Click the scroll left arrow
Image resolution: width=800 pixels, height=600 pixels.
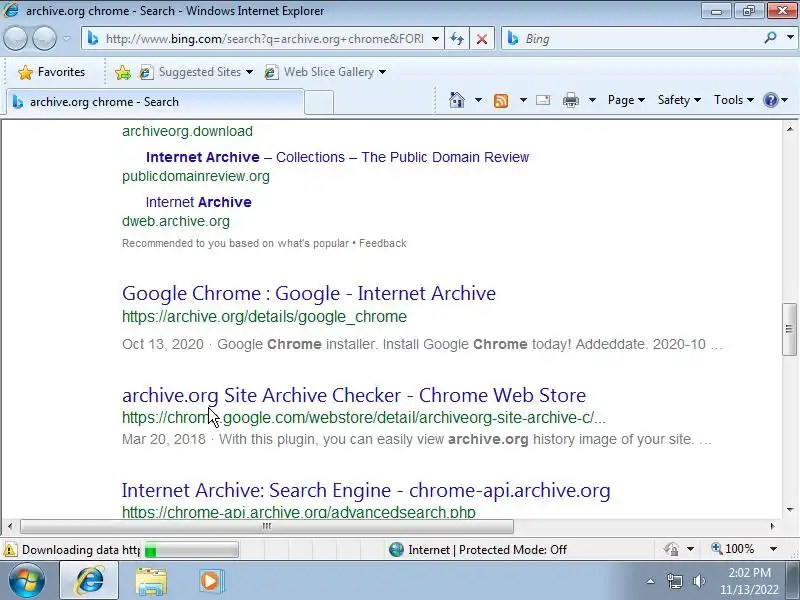[10, 526]
